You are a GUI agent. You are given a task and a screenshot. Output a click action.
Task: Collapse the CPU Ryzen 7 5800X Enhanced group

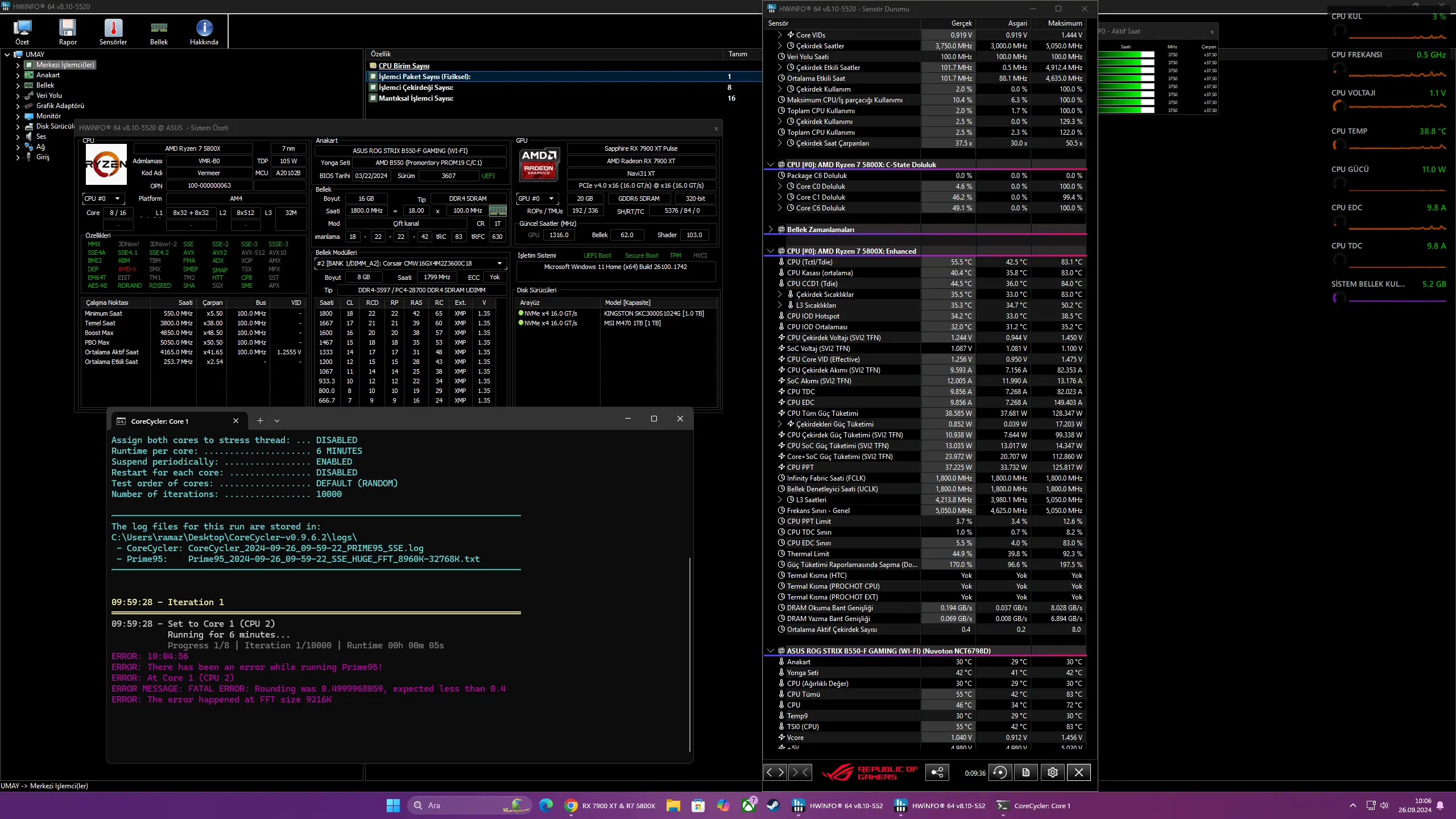point(771,251)
